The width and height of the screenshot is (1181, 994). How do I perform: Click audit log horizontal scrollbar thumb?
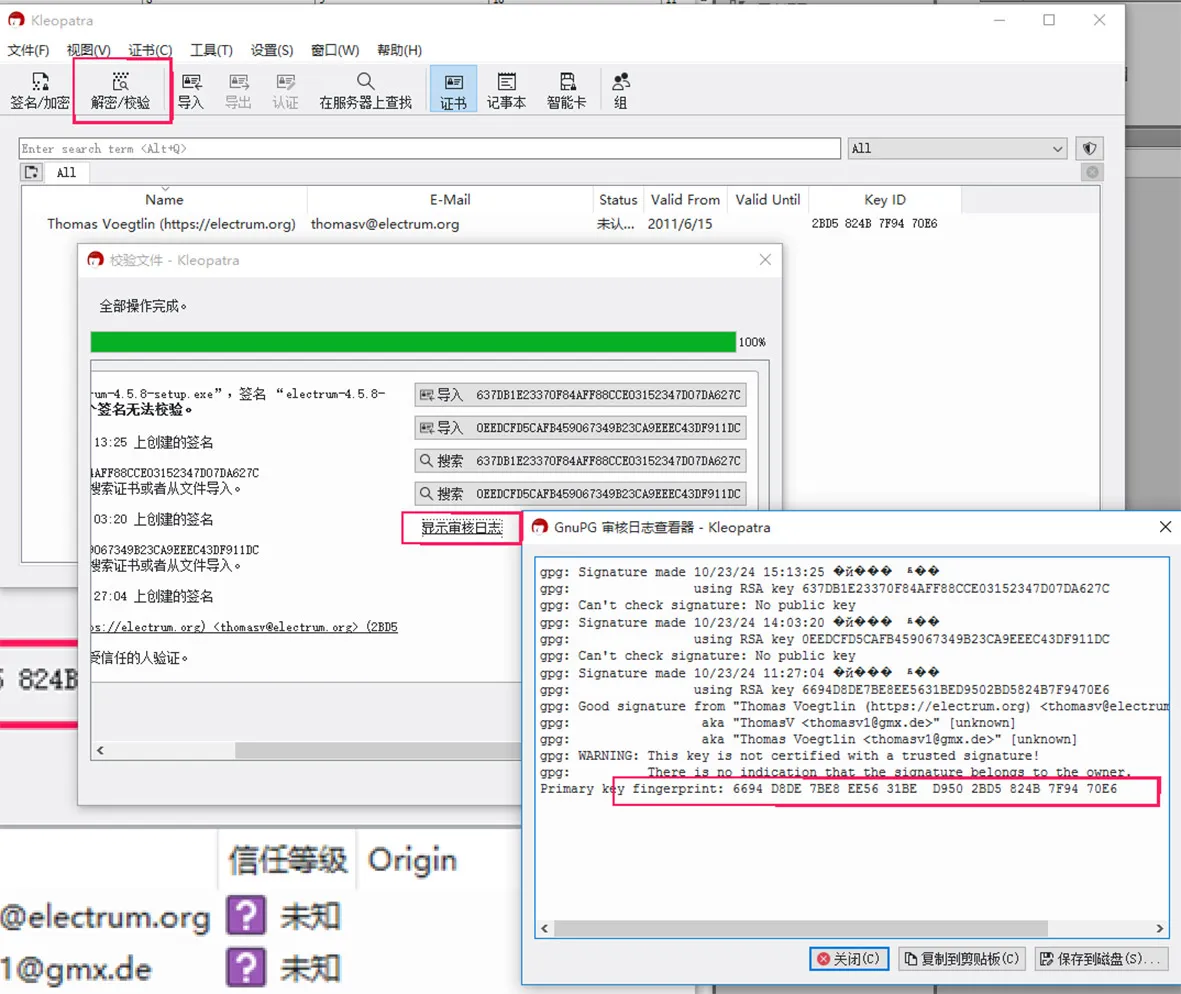point(801,928)
